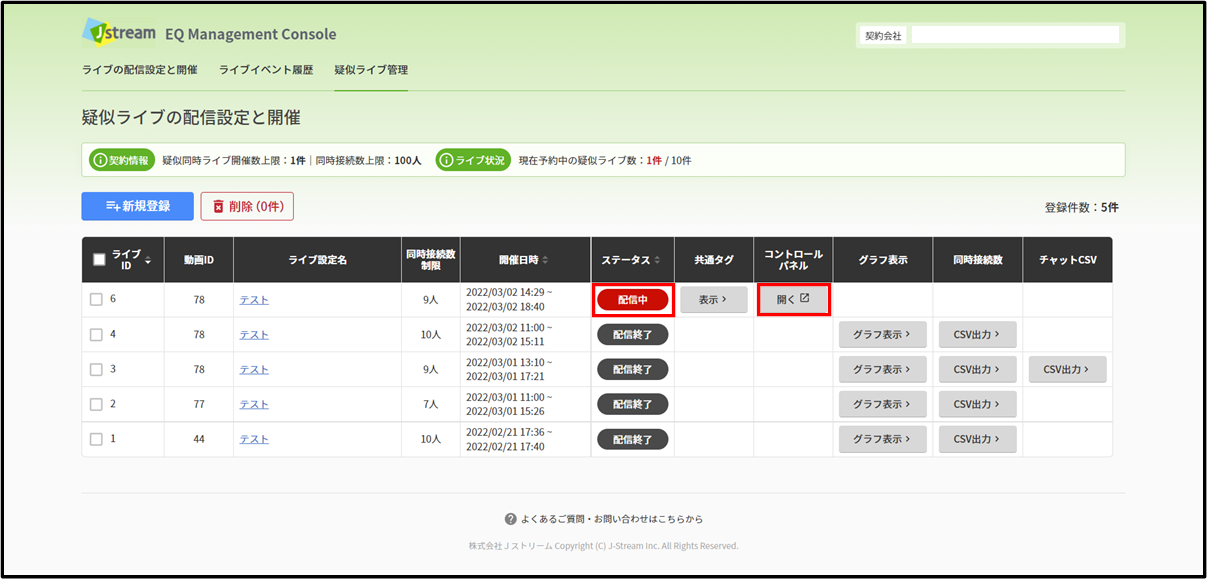The height and width of the screenshot is (579, 1207).
Task: Click the red 配信中 status badge
Action: [632, 299]
